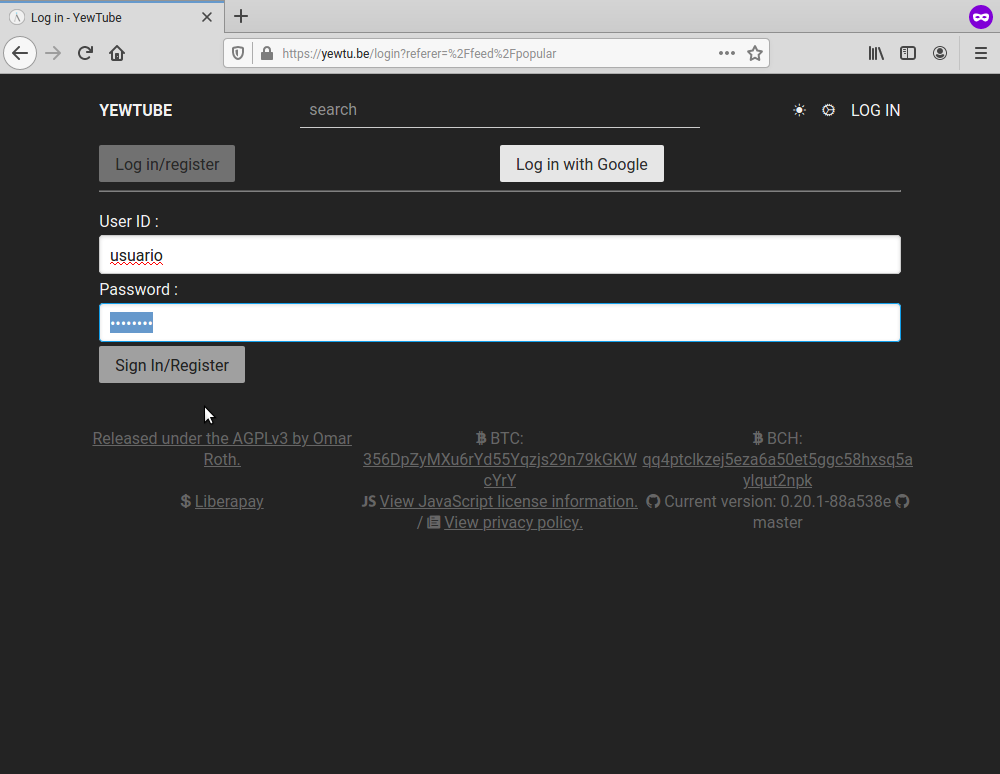Click the Password input field
The height and width of the screenshot is (774, 1000).
click(x=500, y=323)
